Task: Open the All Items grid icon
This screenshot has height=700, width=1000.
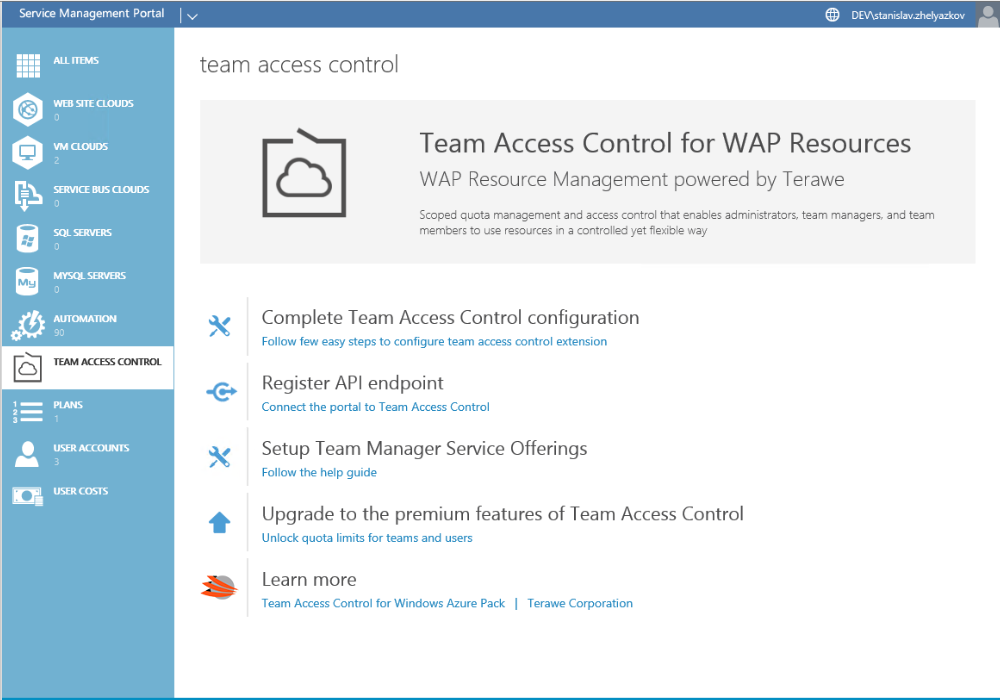Action: pos(28,66)
